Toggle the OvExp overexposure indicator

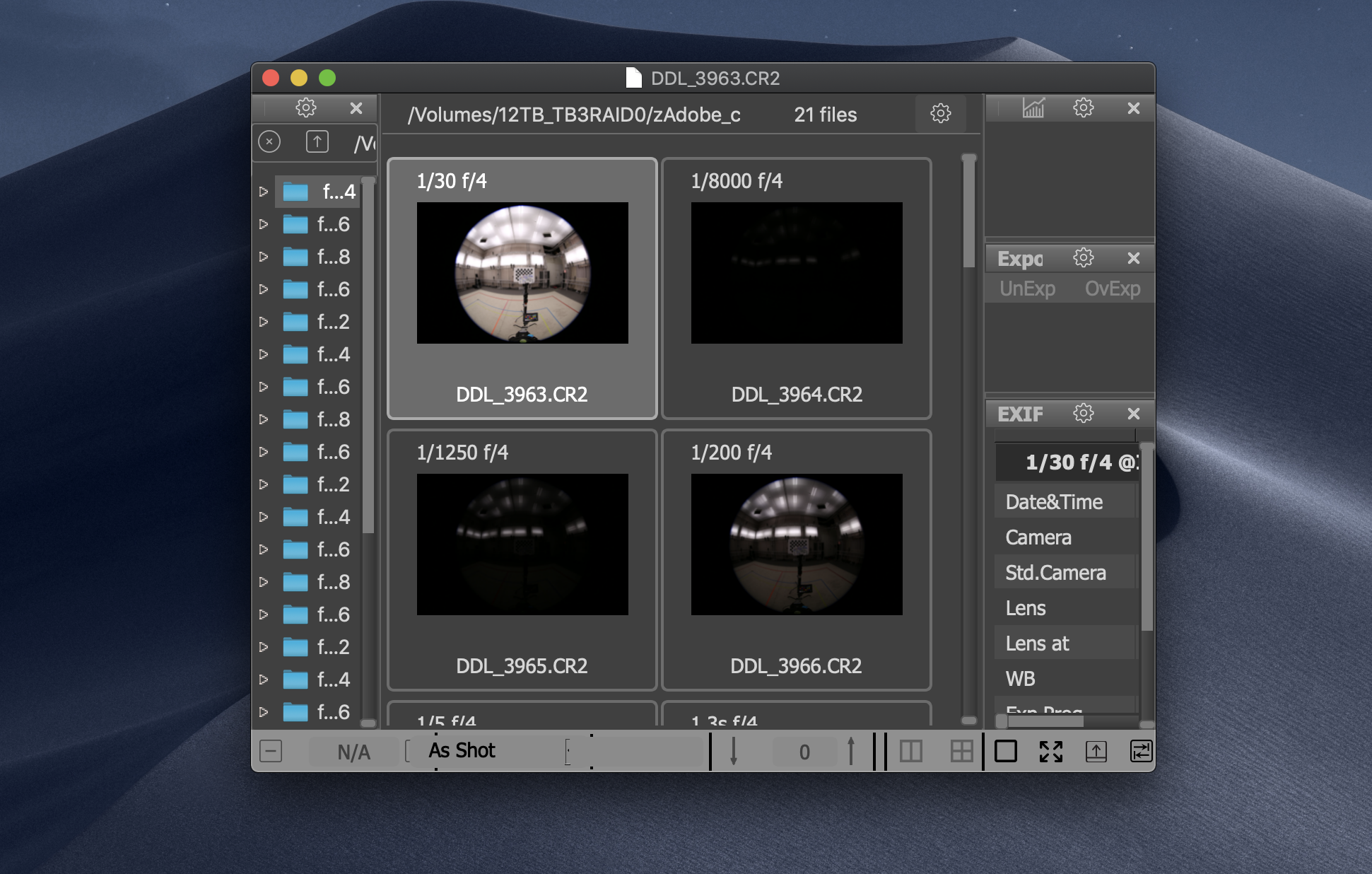pos(1113,289)
